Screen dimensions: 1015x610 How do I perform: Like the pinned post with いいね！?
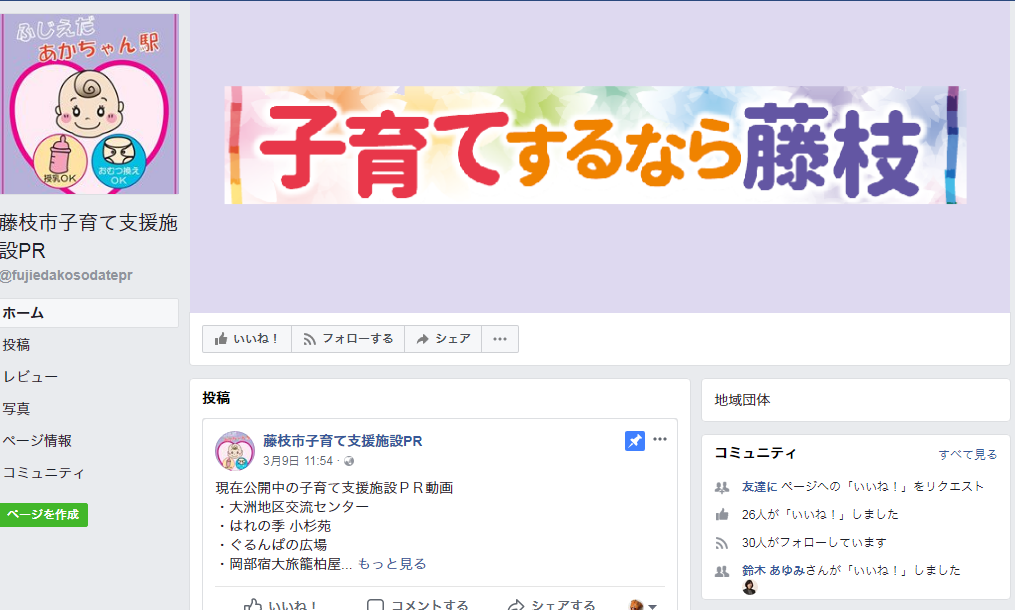[280, 605]
